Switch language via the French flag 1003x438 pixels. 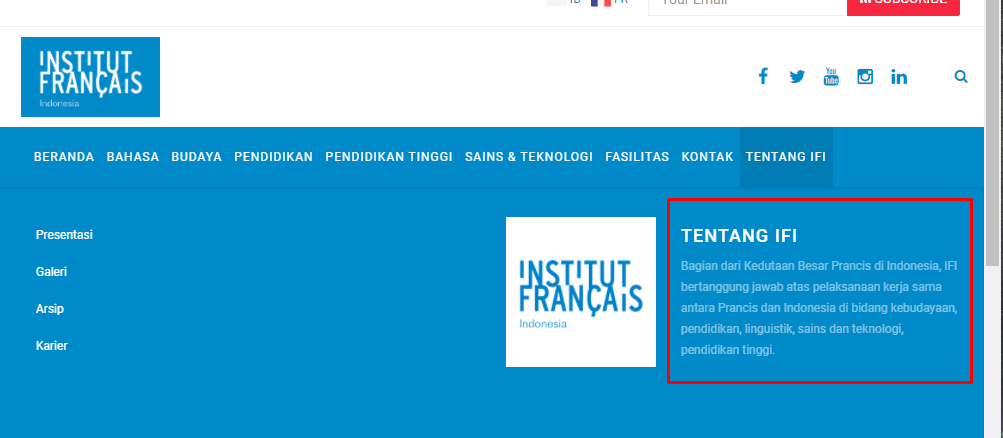[601, 3]
